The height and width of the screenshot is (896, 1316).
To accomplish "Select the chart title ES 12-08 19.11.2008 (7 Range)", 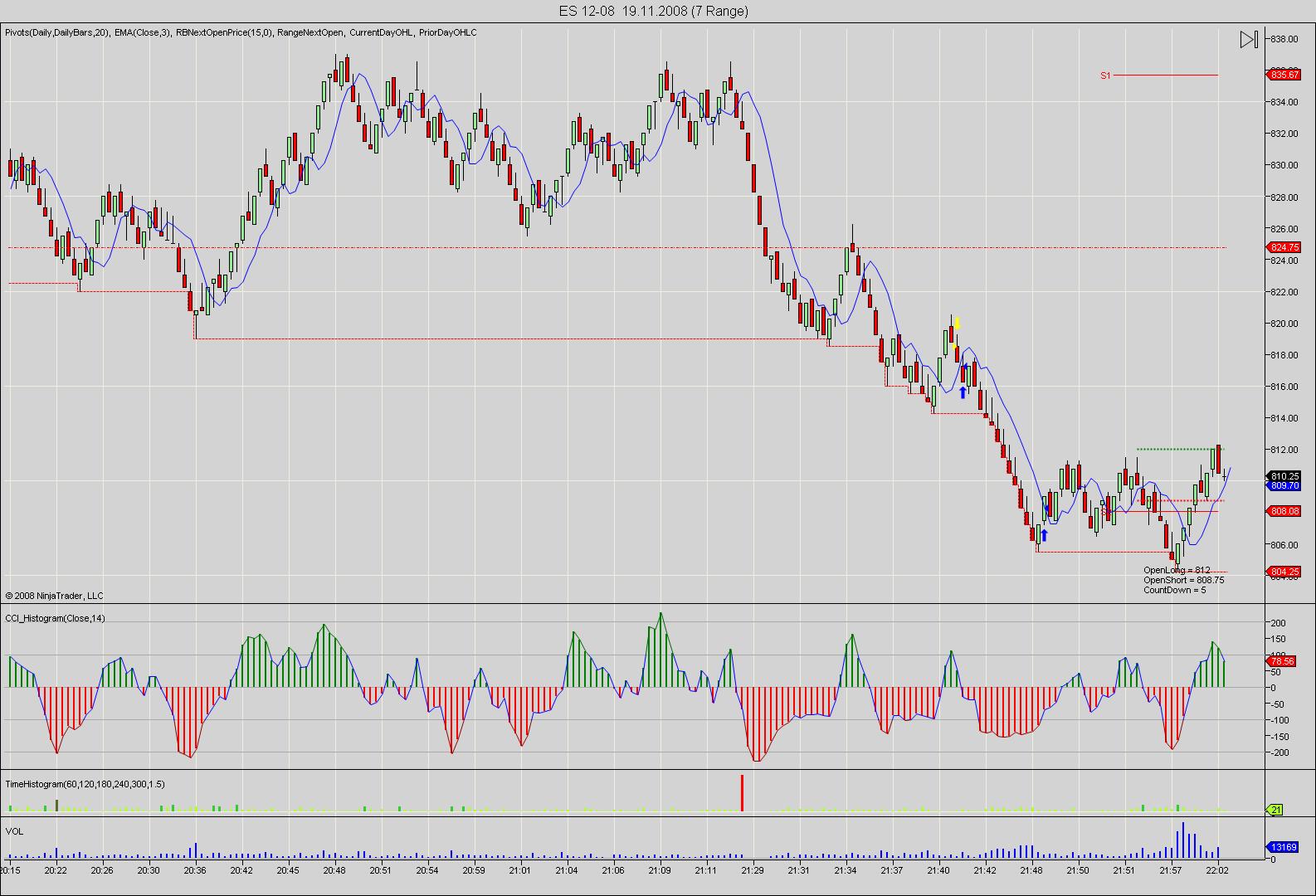I will point(653,11).
